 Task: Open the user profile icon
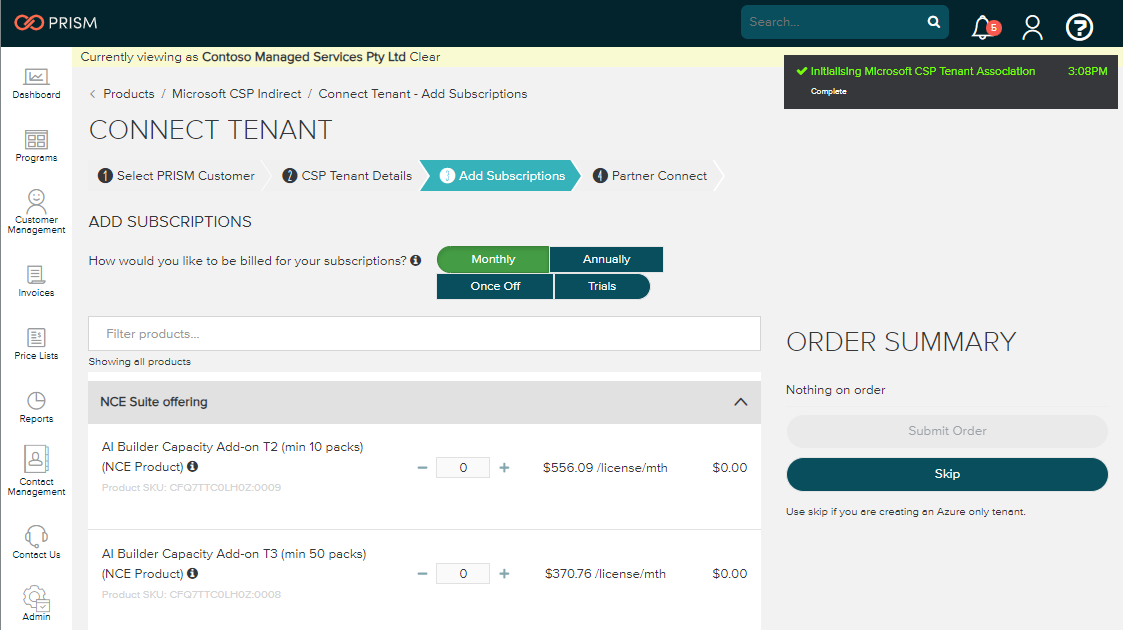click(1032, 27)
